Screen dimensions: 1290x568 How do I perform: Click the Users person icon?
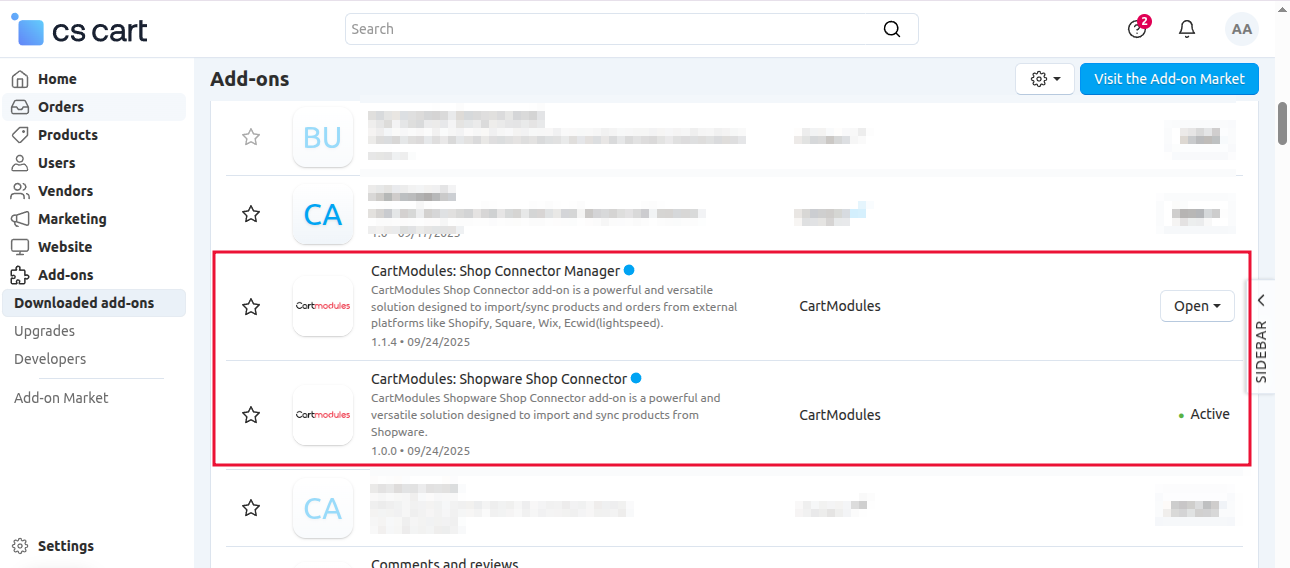click(x=20, y=163)
